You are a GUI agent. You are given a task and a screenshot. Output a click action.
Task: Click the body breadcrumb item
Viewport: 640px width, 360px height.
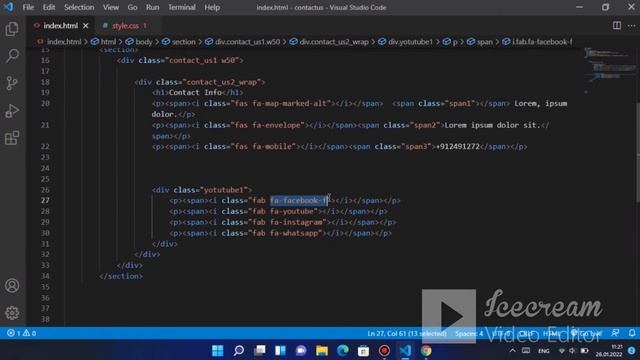[x=144, y=42]
